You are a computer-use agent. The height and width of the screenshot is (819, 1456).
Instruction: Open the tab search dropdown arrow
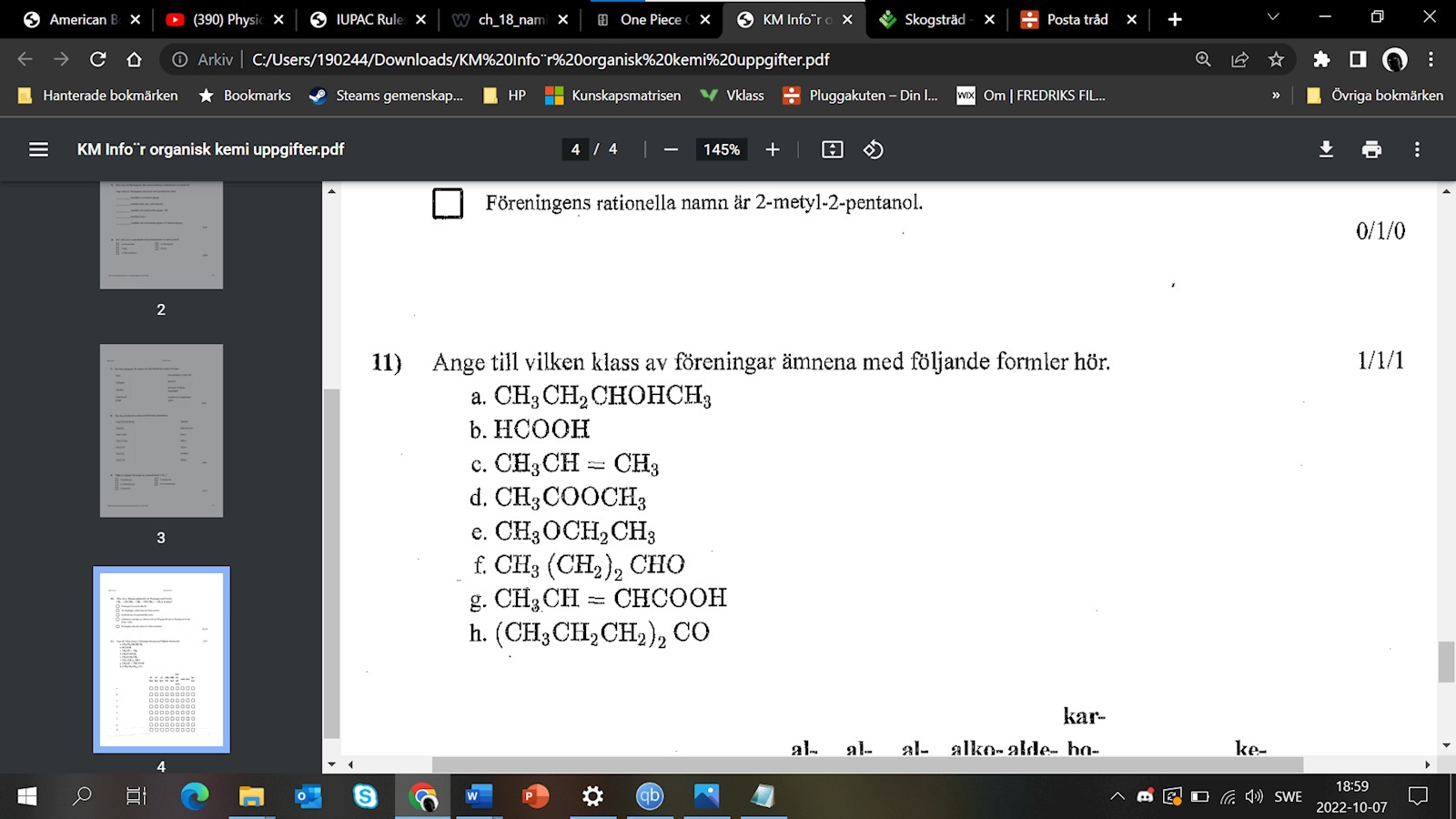(1273, 18)
